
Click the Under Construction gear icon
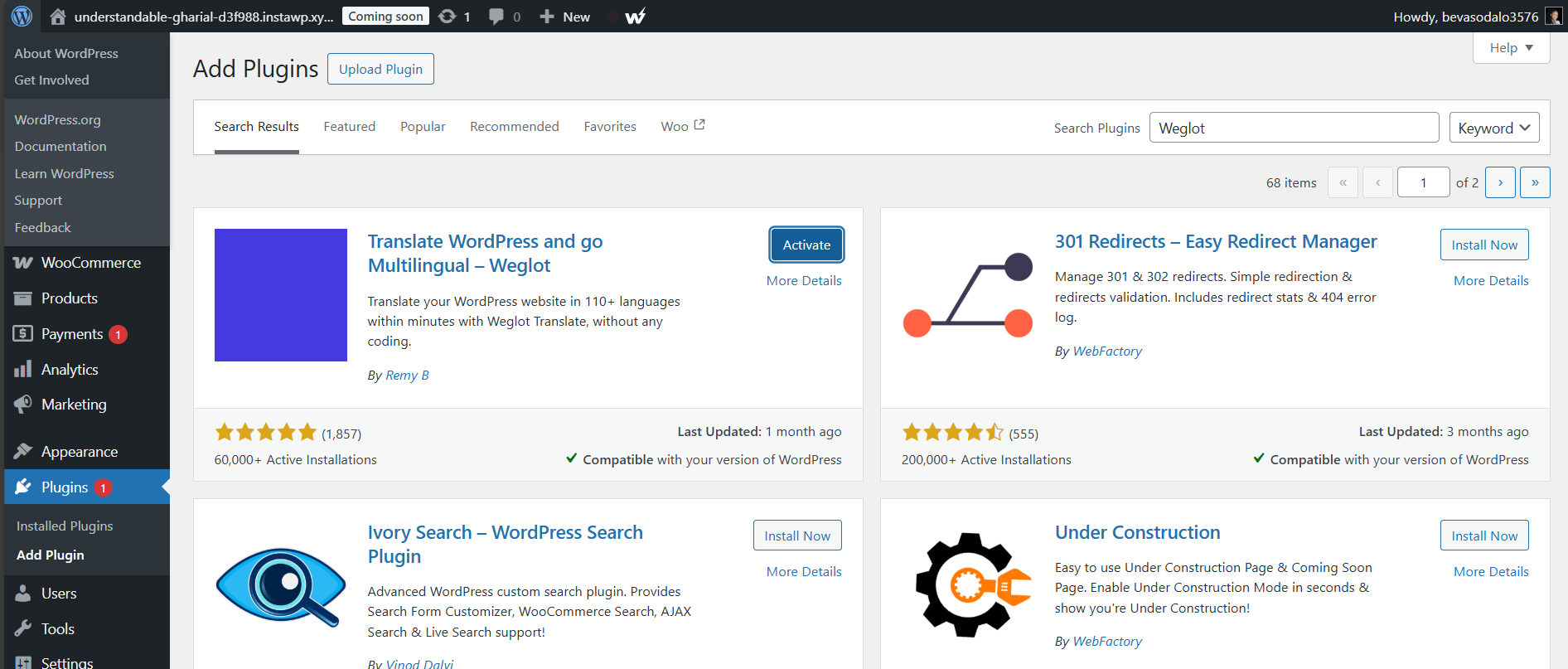point(974,585)
